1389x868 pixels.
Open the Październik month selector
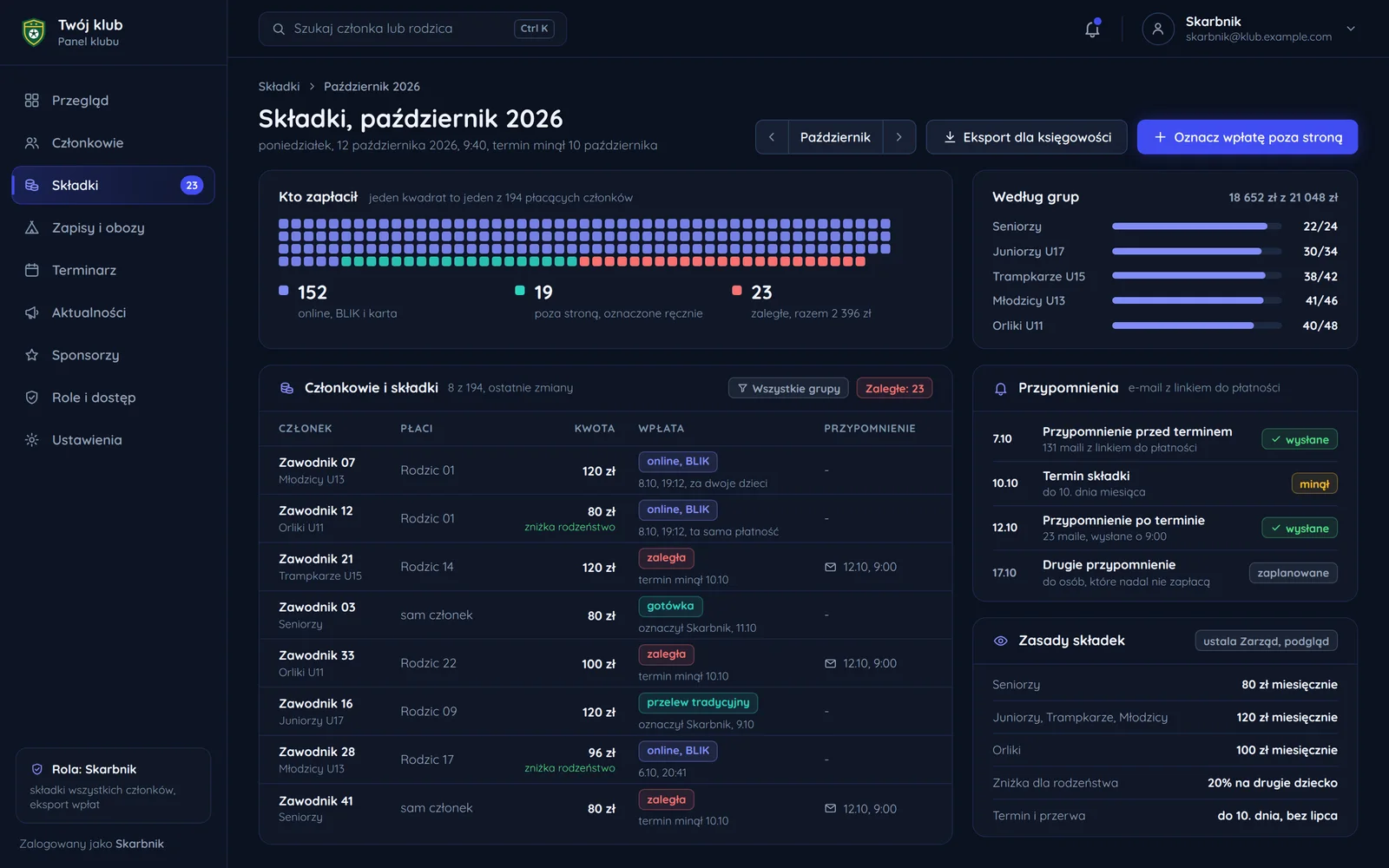click(x=835, y=137)
